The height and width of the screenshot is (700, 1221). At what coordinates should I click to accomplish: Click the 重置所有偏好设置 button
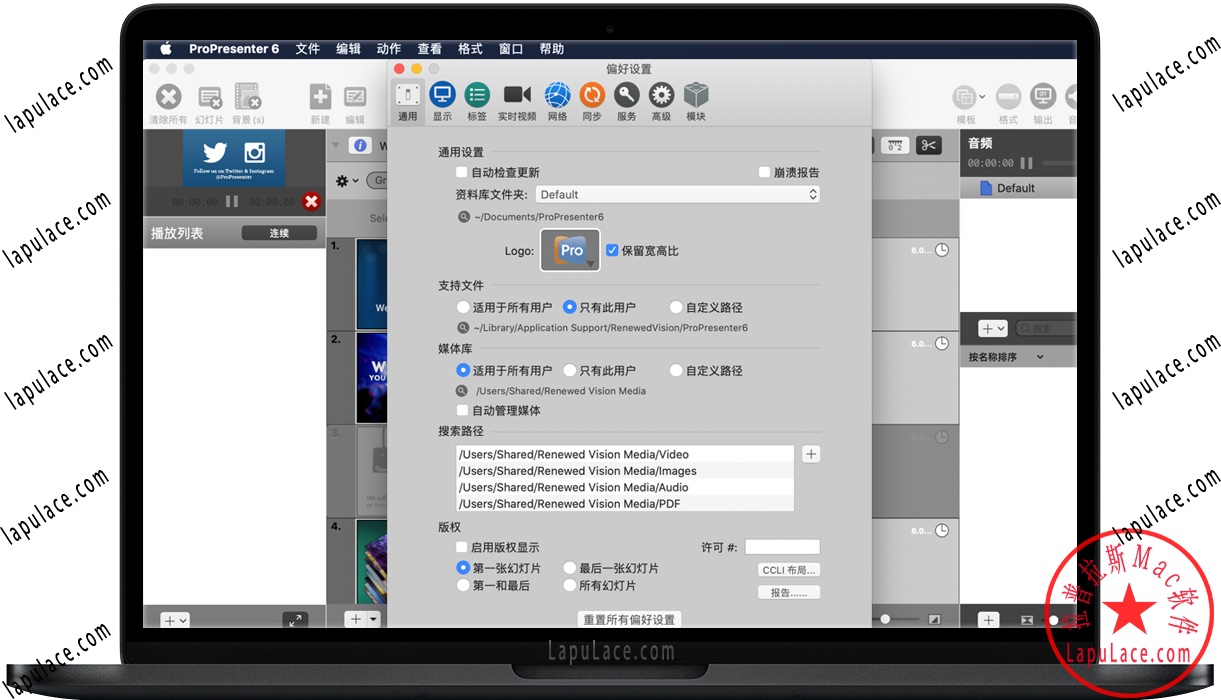(629, 619)
